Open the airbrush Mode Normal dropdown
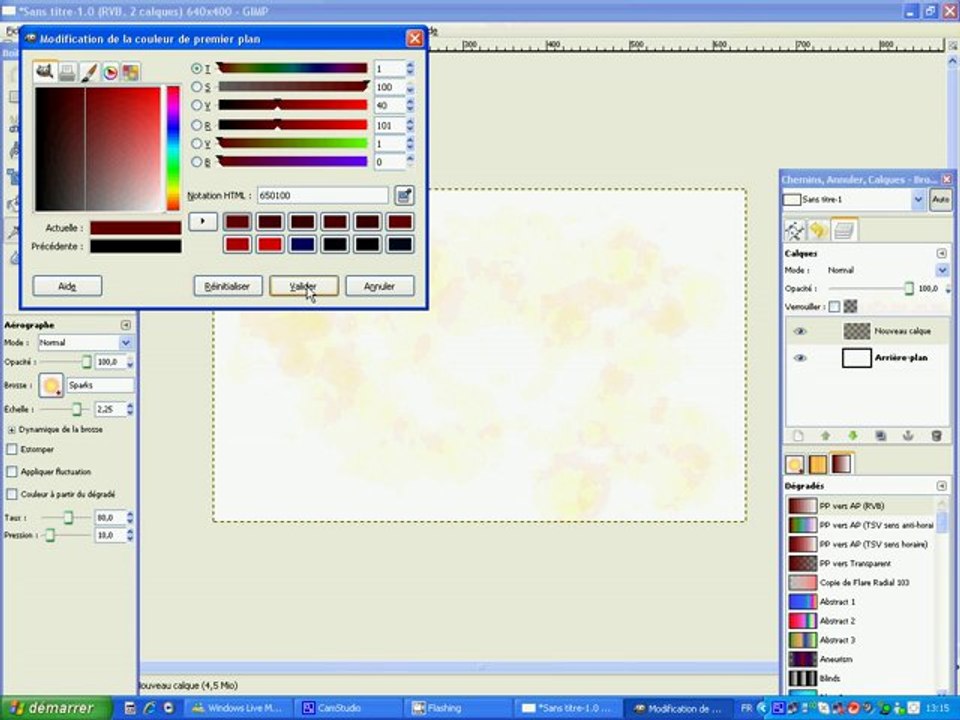 [x=85, y=342]
